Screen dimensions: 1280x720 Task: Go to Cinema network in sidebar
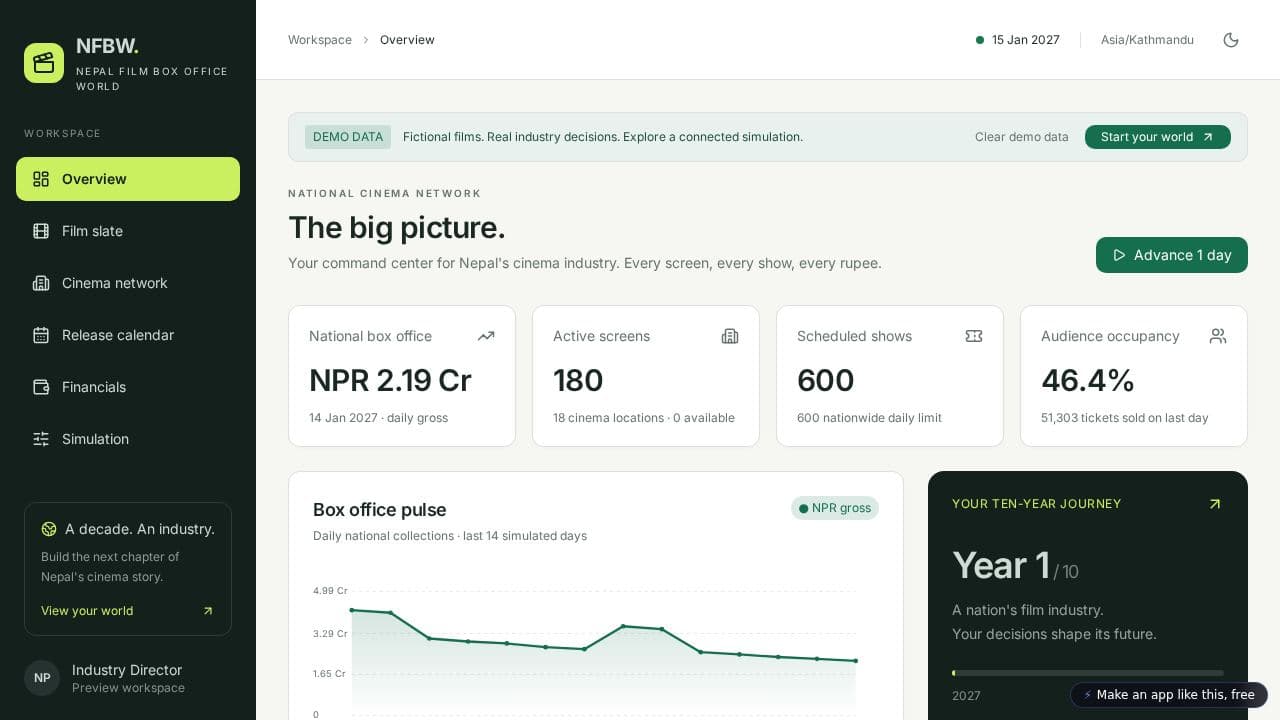coord(128,283)
